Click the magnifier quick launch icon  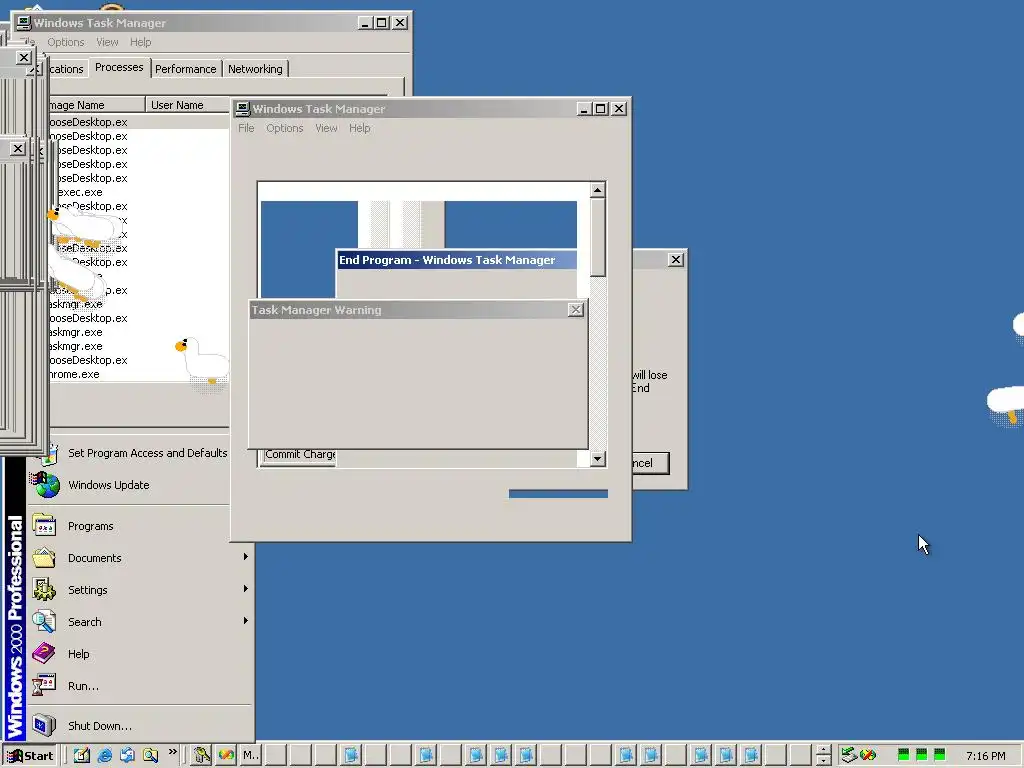[x=150, y=756]
